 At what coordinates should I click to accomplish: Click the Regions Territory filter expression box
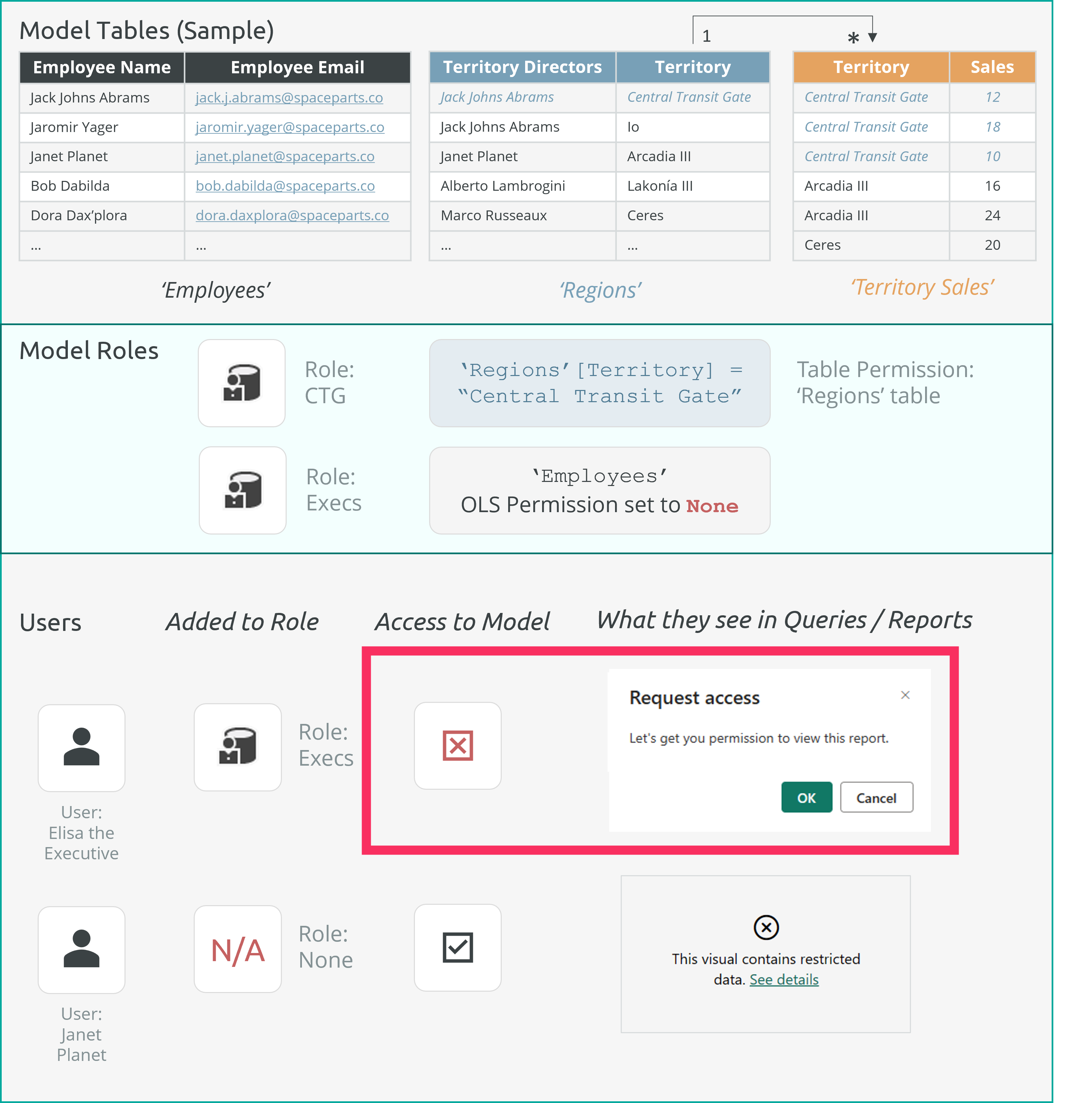pyautogui.click(x=599, y=383)
